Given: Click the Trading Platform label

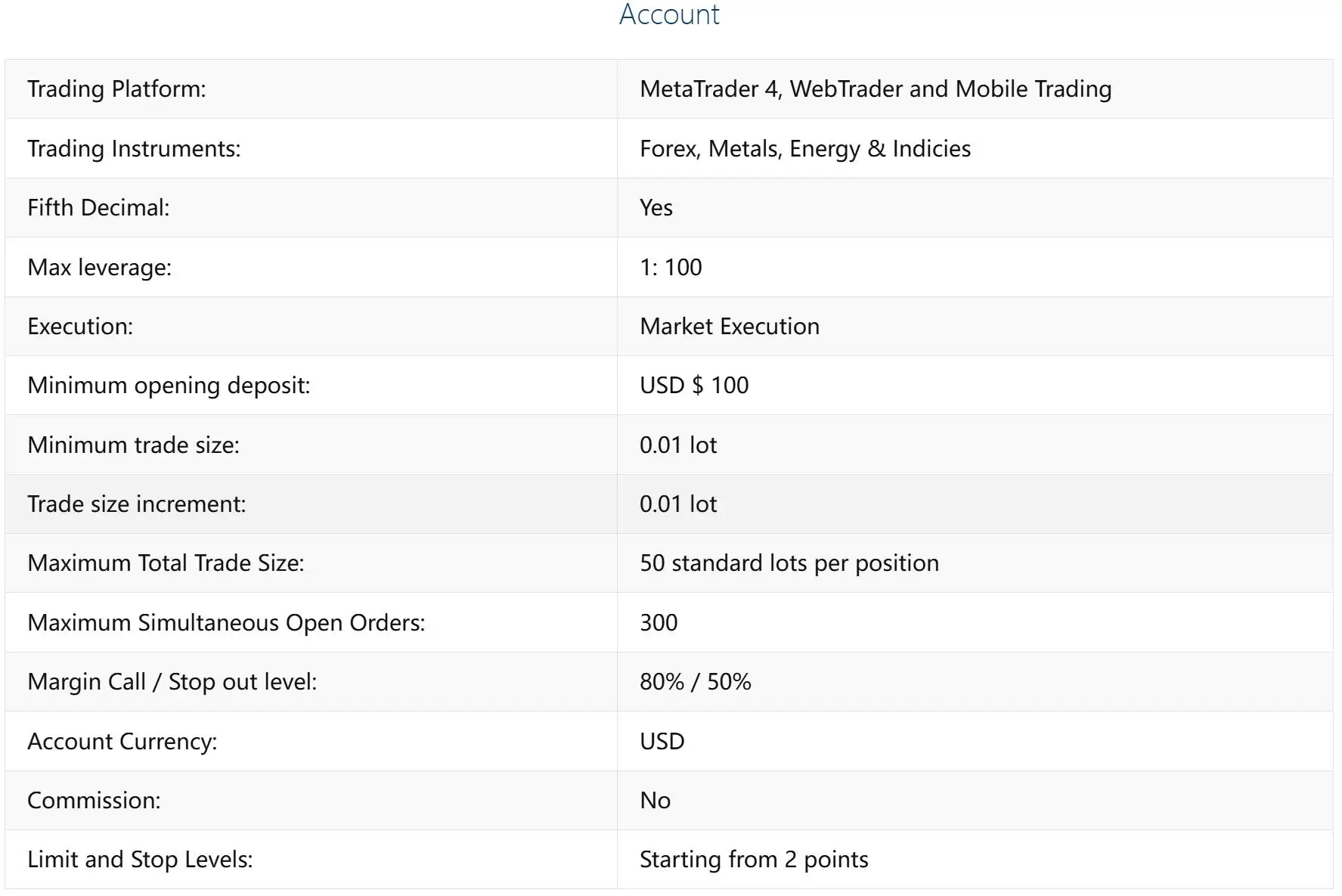Looking at the screenshot, I should coord(116,89).
